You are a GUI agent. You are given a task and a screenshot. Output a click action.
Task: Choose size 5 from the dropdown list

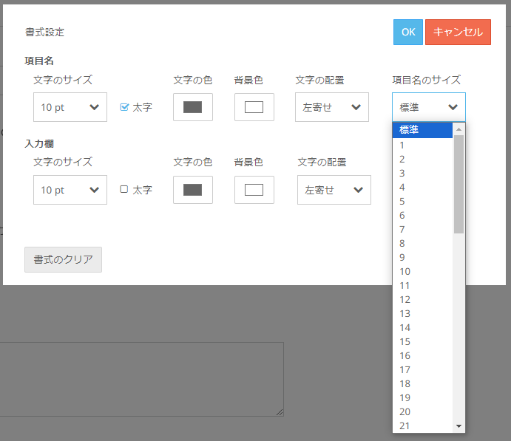pos(423,201)
